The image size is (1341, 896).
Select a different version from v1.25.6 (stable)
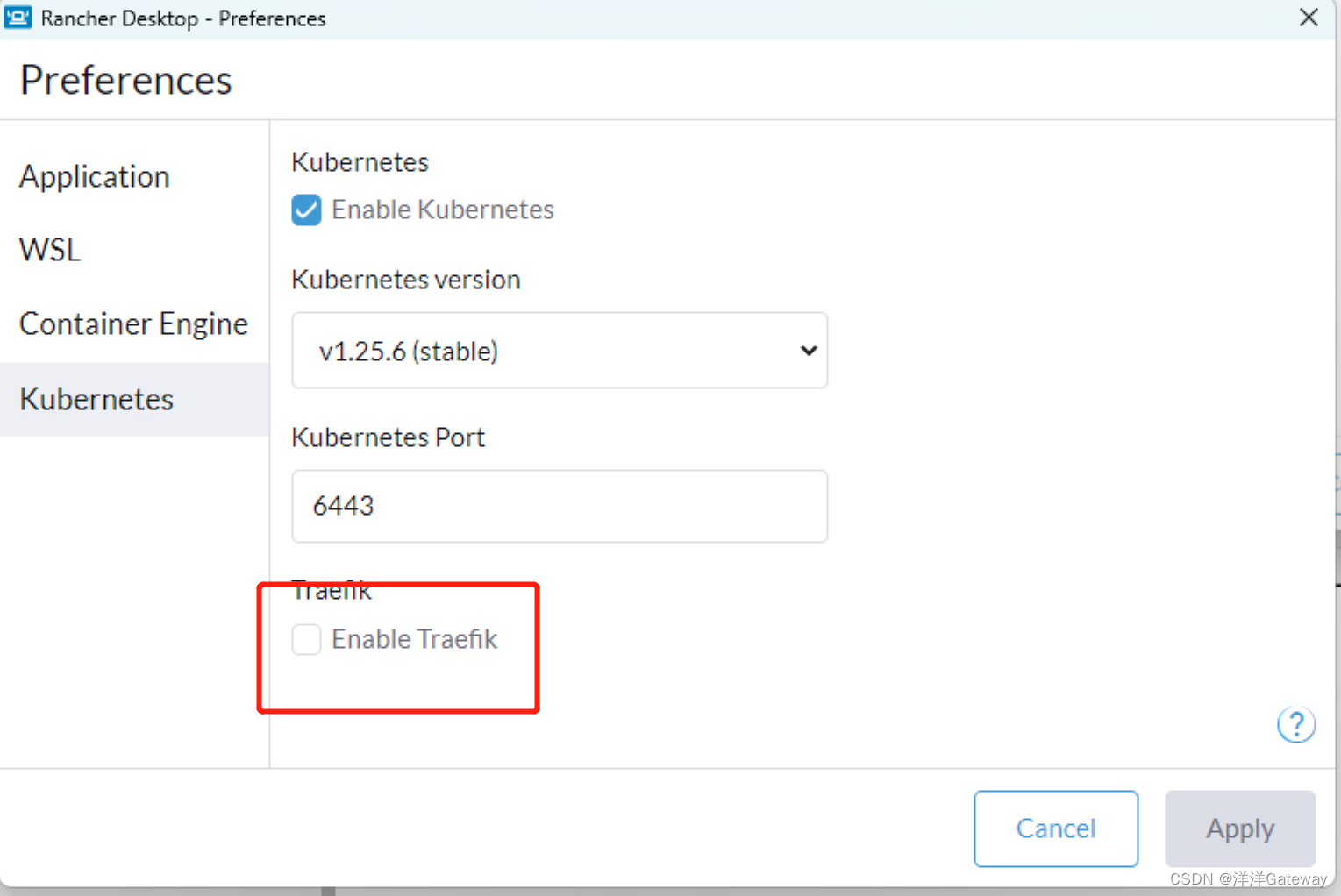[559, 350]
